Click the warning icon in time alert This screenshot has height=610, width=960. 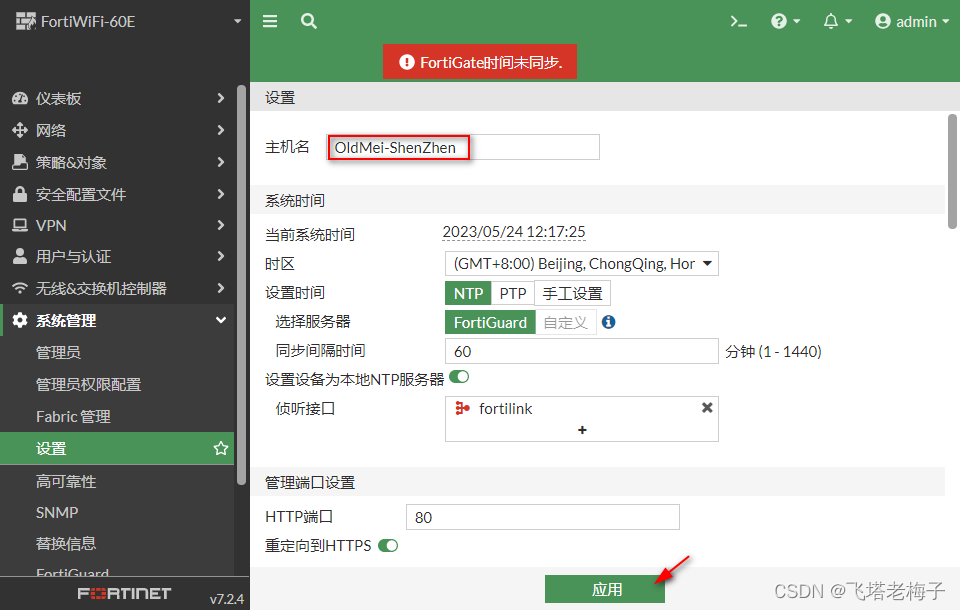(407, 62)
